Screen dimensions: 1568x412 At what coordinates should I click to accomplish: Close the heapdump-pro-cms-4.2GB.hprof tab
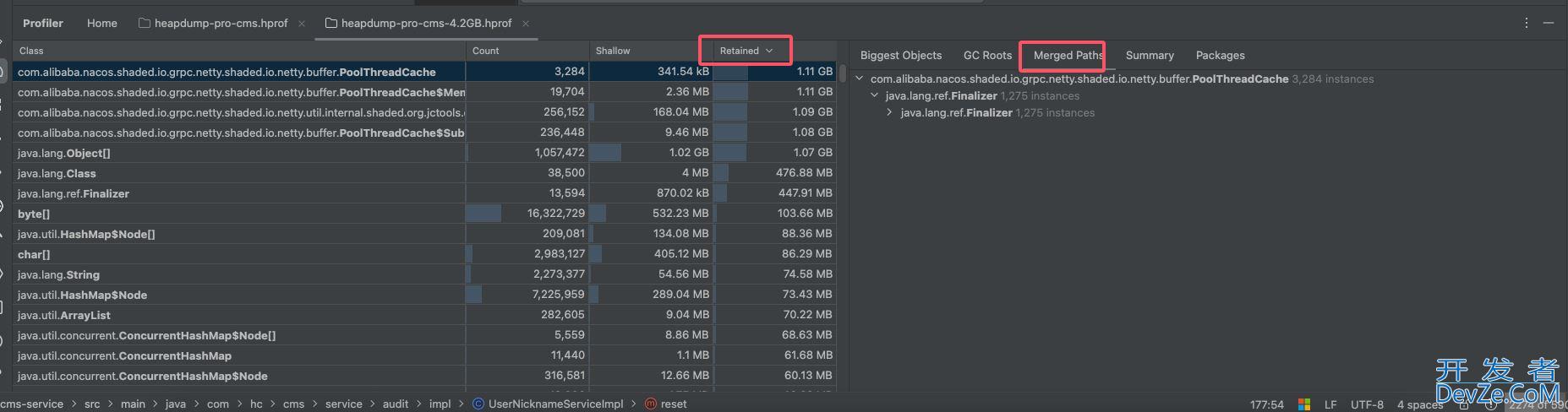pyautogui.click(x=526, y=24)
